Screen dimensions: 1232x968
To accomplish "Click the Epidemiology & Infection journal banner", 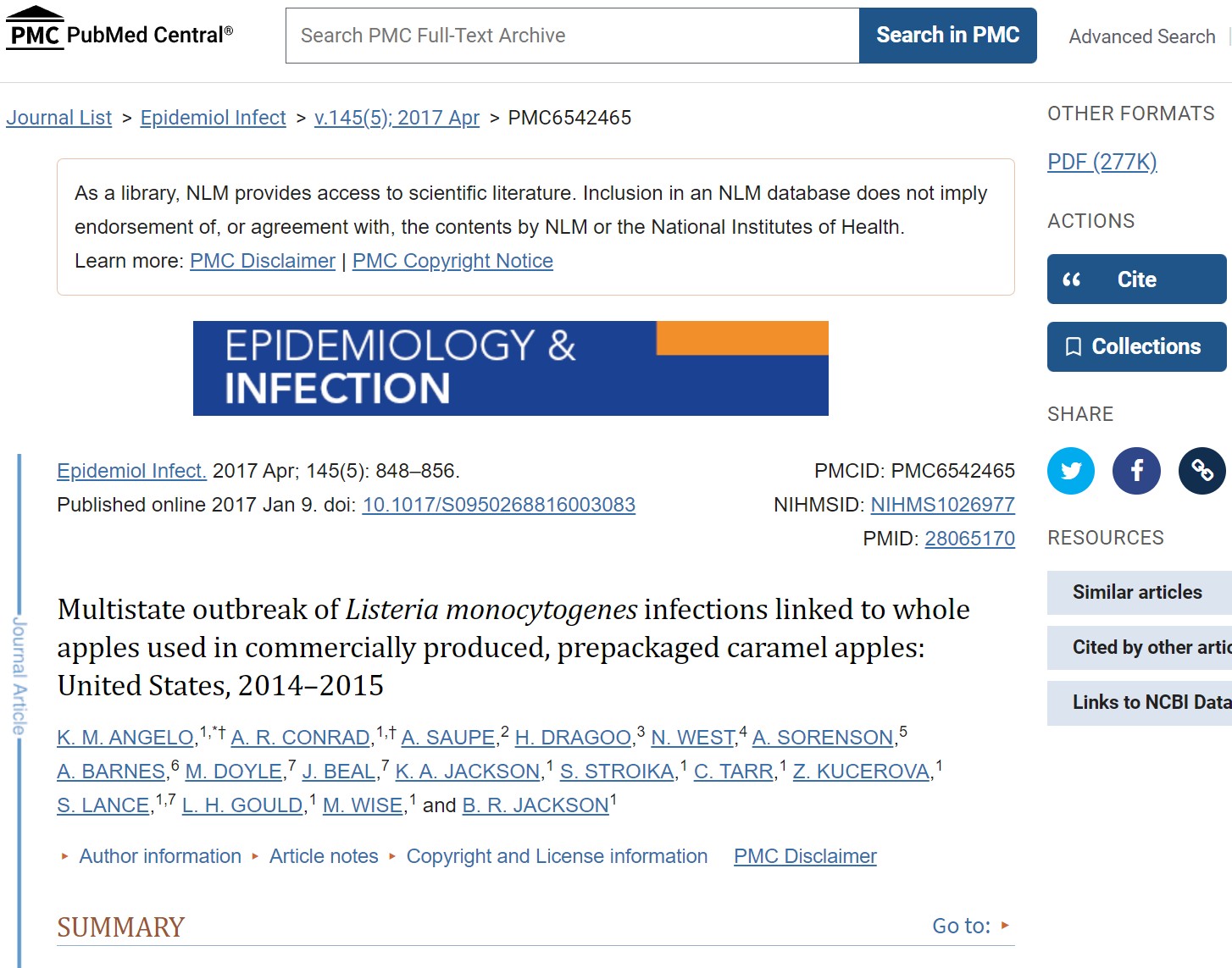I will 510,368.
